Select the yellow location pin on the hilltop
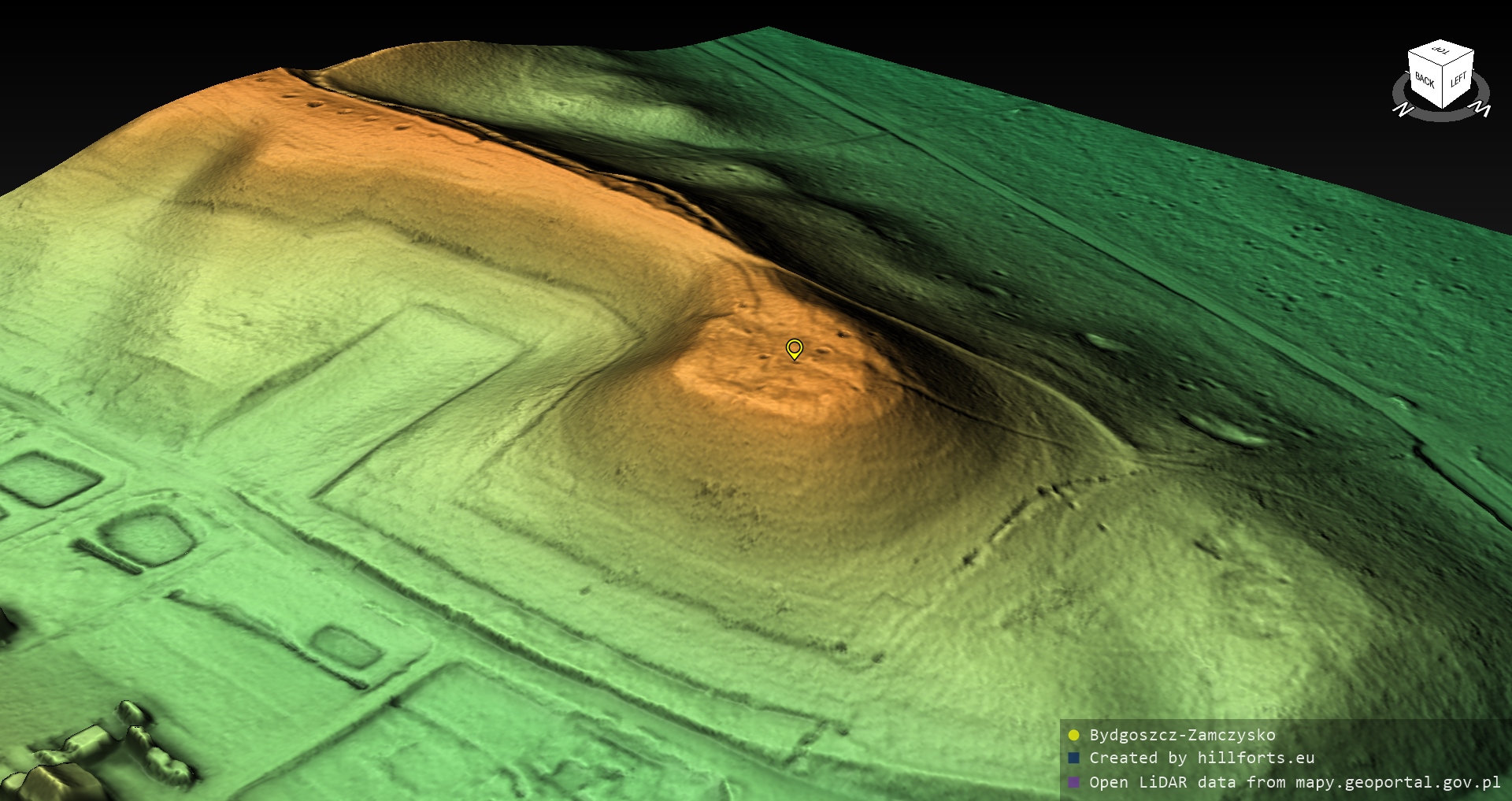Image resolution: width=1512 pixels, height=801 pixels. (x=795, y=348)
